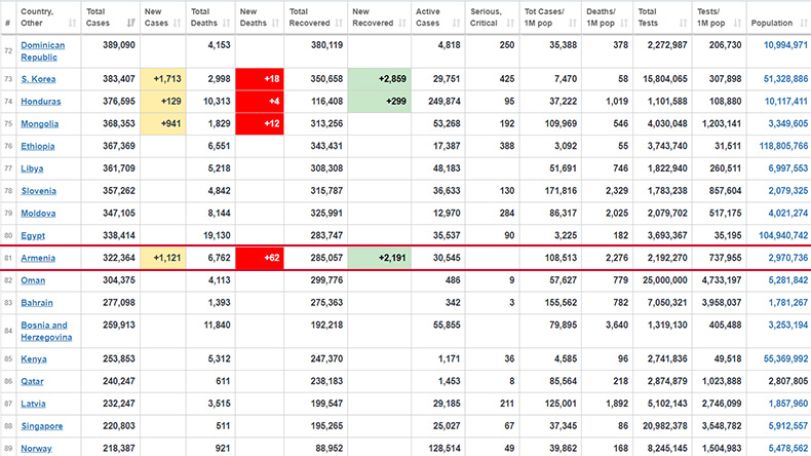The width and height of the screenshot is (811, 456).
Task: Open the Dominican Republic link
Action: (42, 51)
